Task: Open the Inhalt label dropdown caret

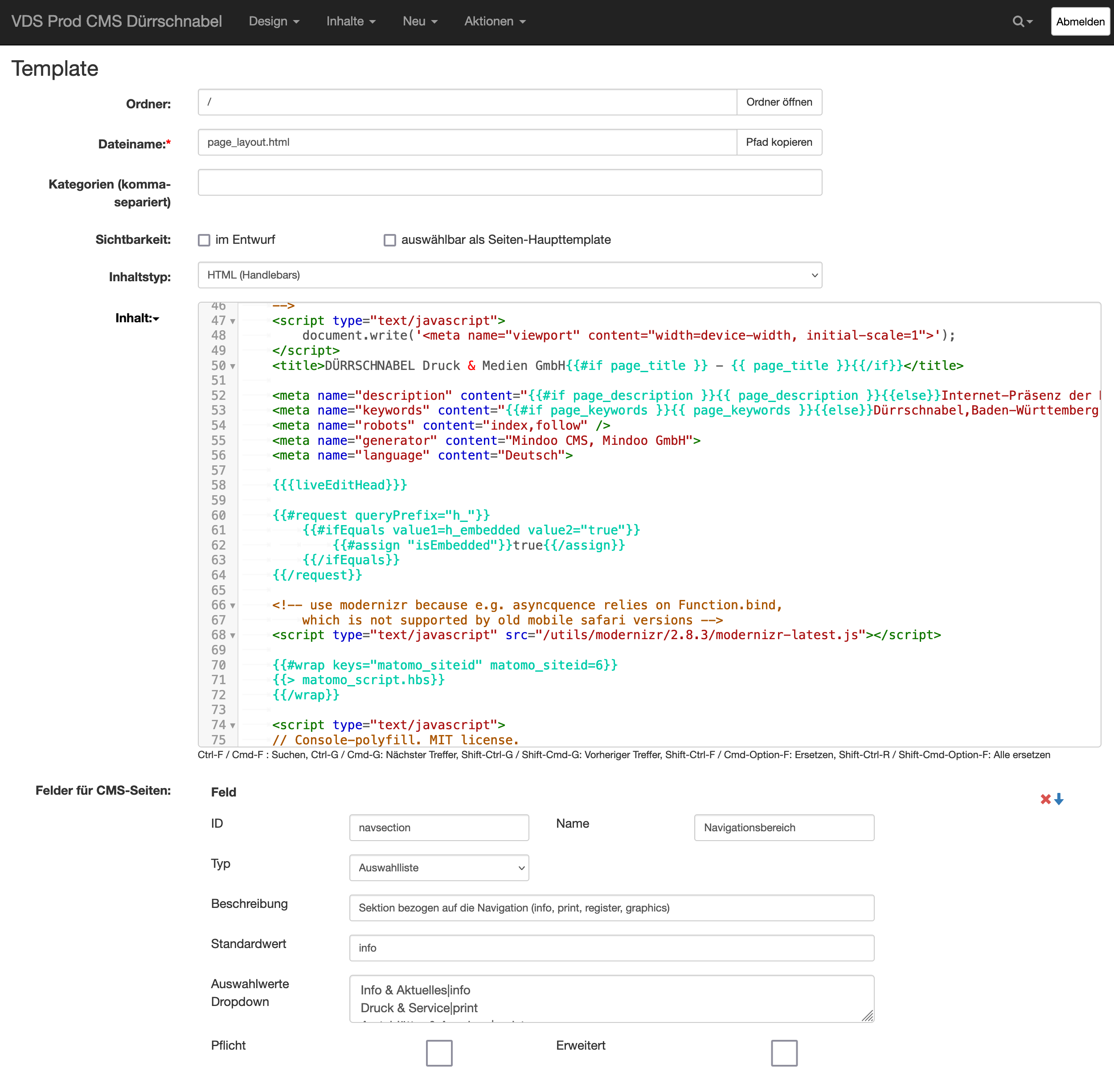Action: [156, 319]
